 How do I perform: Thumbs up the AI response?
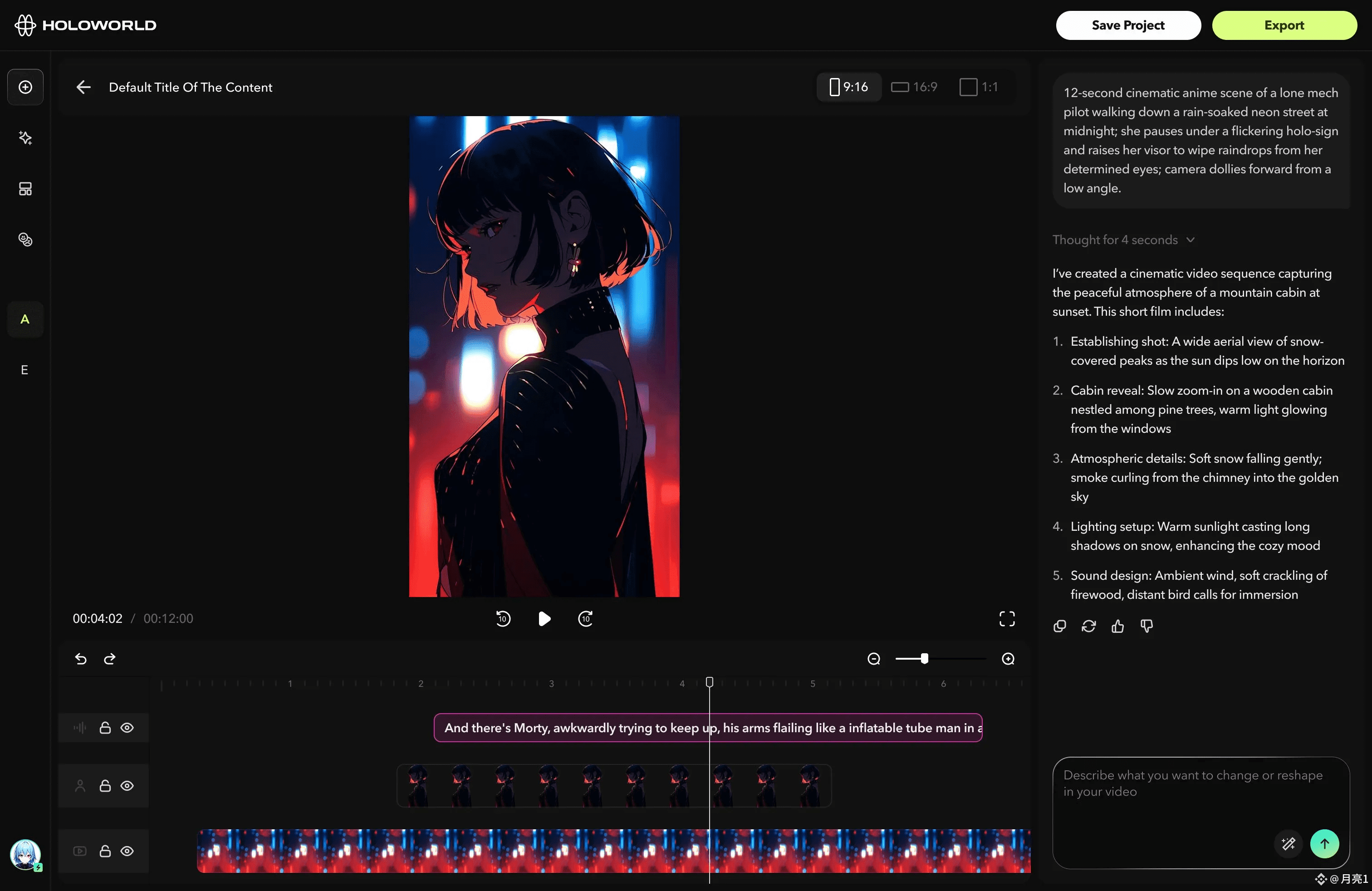coord(1117,626)
